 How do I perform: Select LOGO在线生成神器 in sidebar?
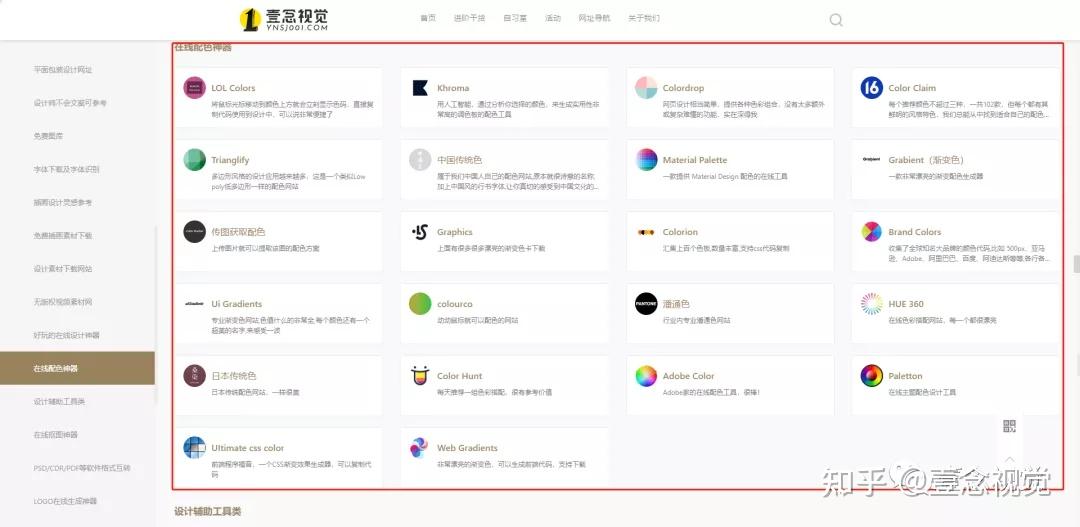pos(65,501)
